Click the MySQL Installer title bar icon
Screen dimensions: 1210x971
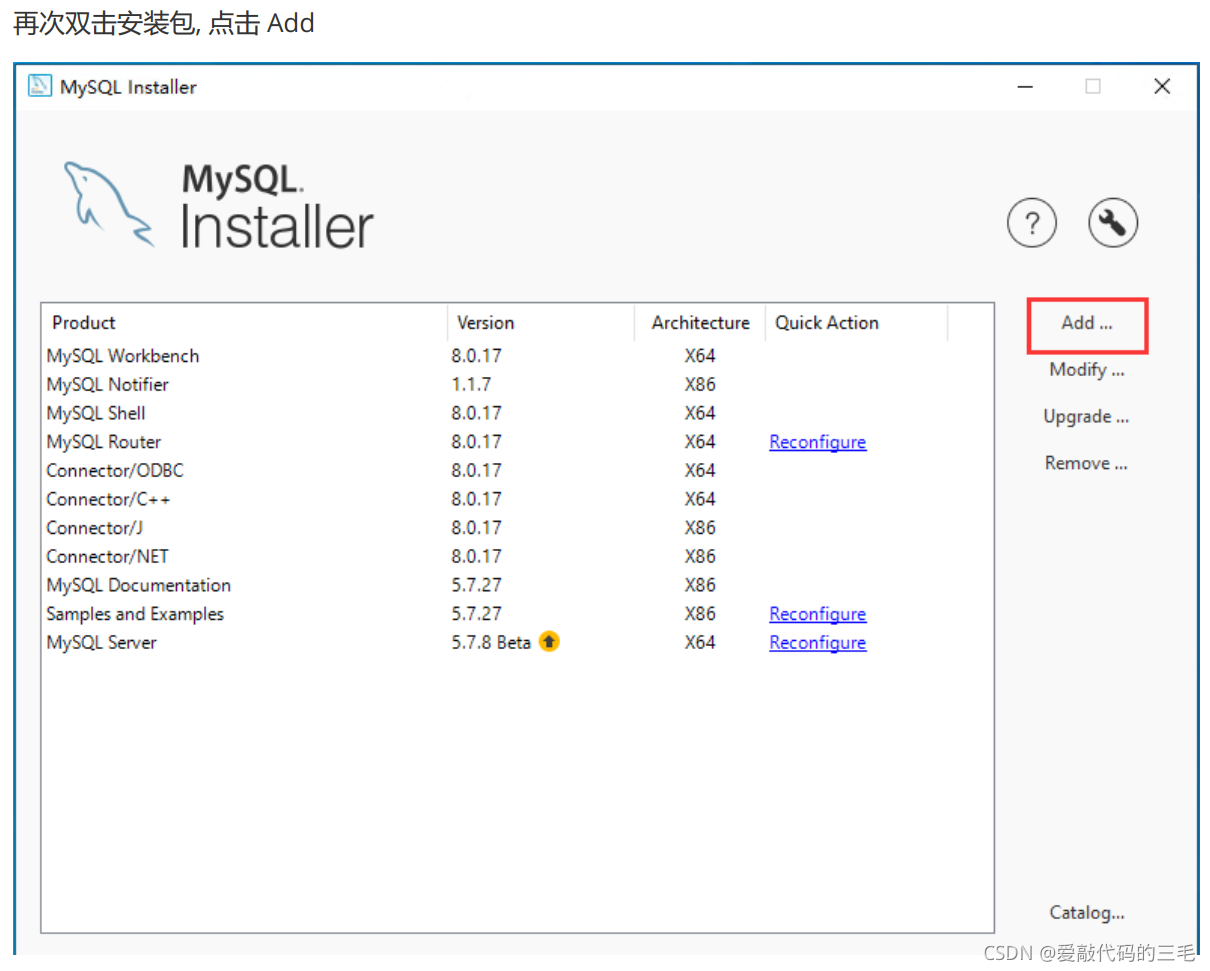coord(40,86)
